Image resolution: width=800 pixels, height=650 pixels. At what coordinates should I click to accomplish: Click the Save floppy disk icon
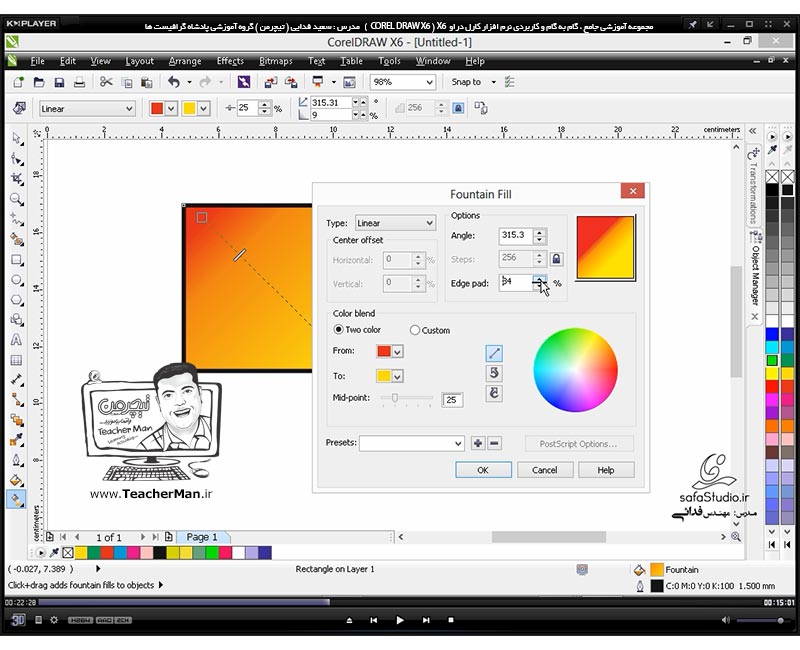pyautogui.click(x=59, y=82)
